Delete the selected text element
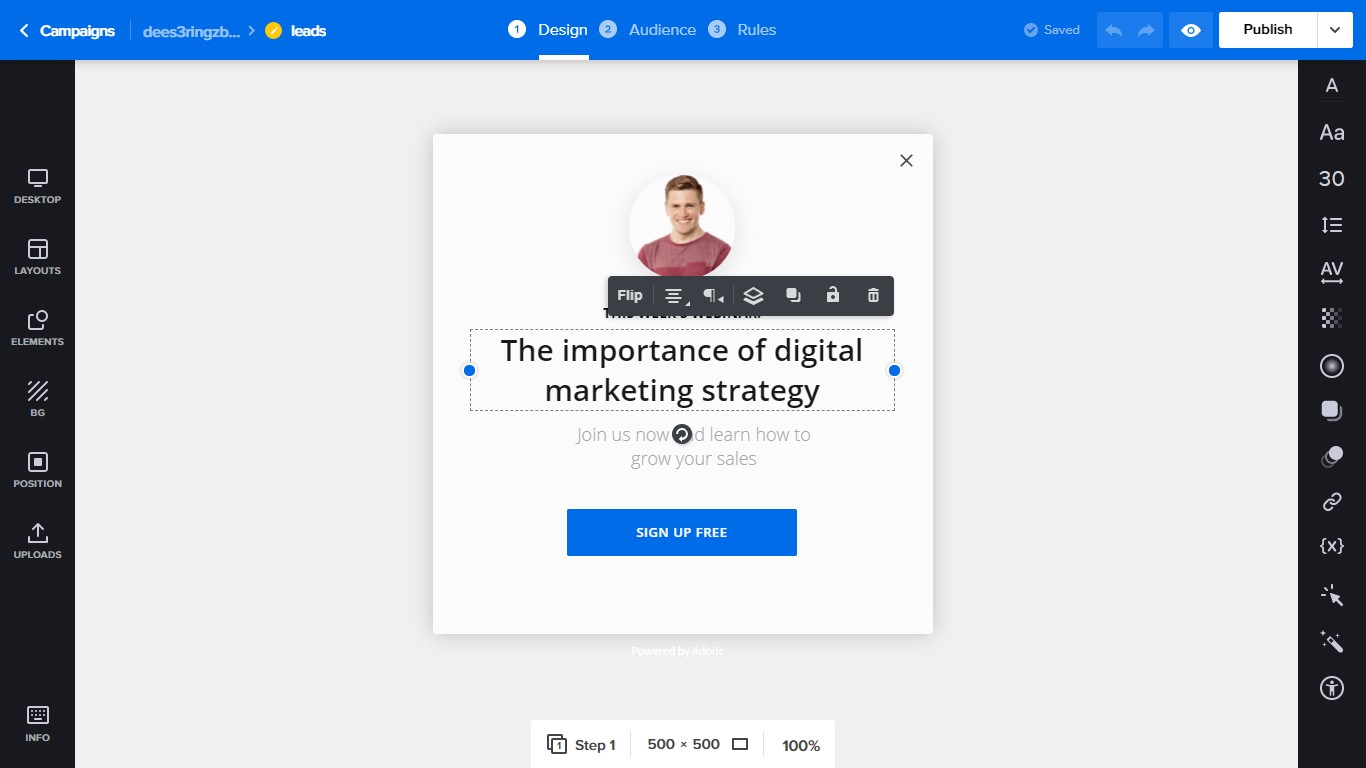 click(x=873, y=296)
